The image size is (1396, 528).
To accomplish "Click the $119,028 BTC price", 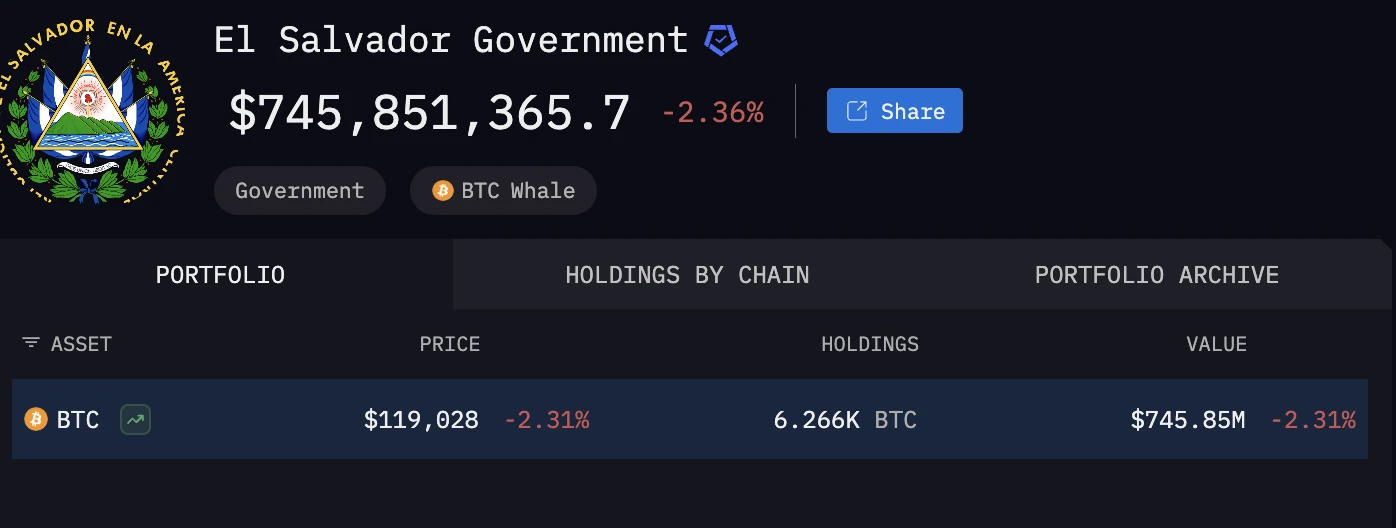I will [x=421, y=420].
